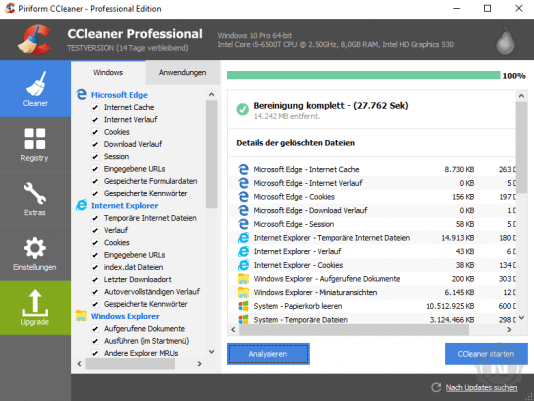Click IE icon beside Internet Explorer - Verlauf
The image size is (534, 401).
click(x=243, y=251)
